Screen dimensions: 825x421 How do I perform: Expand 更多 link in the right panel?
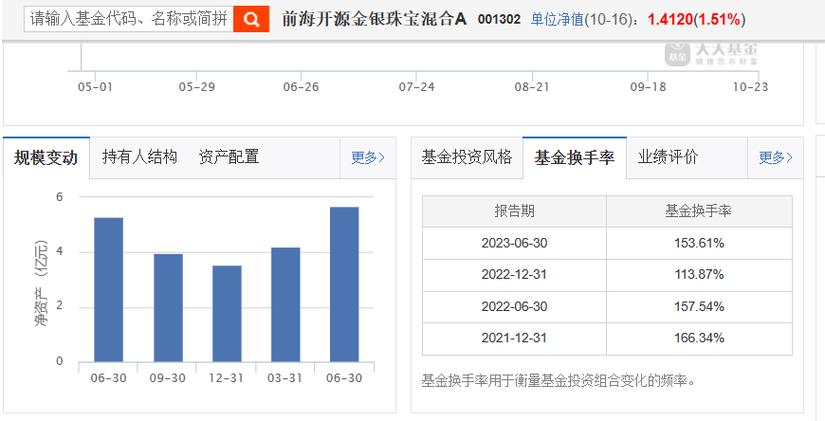pyautogui.click(x=775, y=157)
